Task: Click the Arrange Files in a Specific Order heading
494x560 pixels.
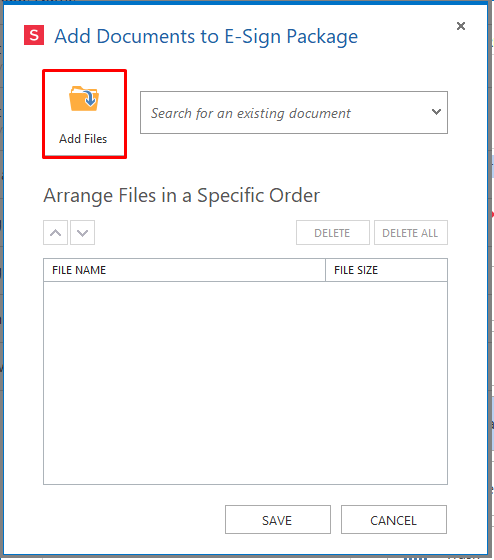Action: 181,195
